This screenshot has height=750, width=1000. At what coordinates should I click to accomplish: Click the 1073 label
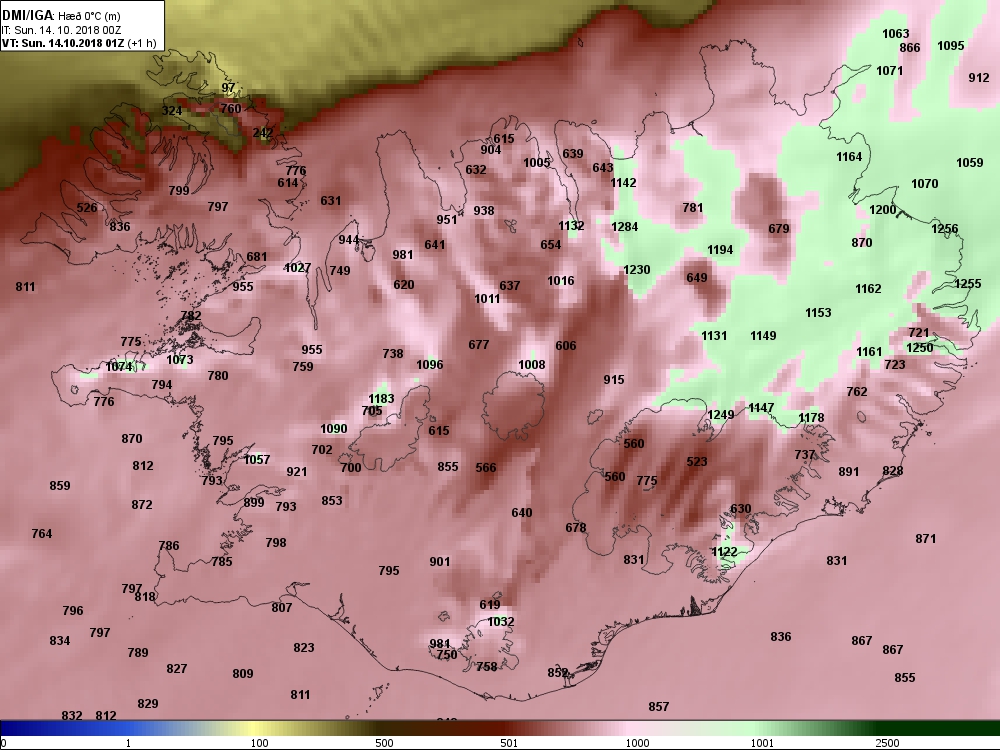pos(179,360)
